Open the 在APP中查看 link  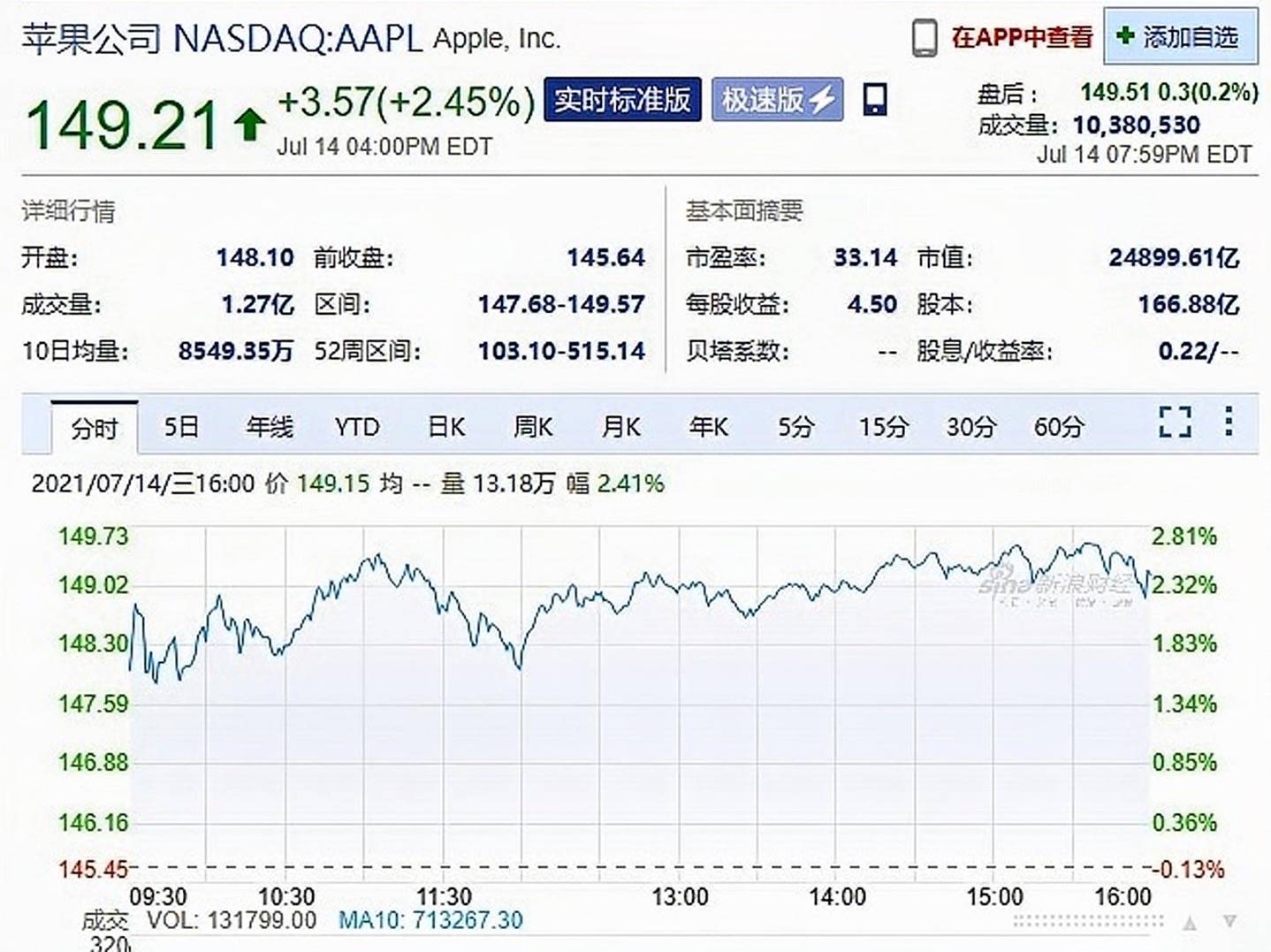tap(1021, 37)
